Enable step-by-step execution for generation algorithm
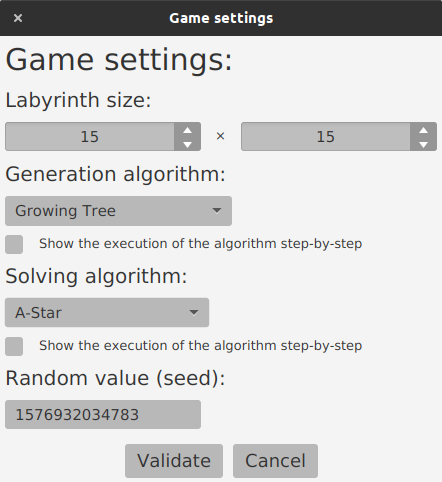 pos(14,244)
